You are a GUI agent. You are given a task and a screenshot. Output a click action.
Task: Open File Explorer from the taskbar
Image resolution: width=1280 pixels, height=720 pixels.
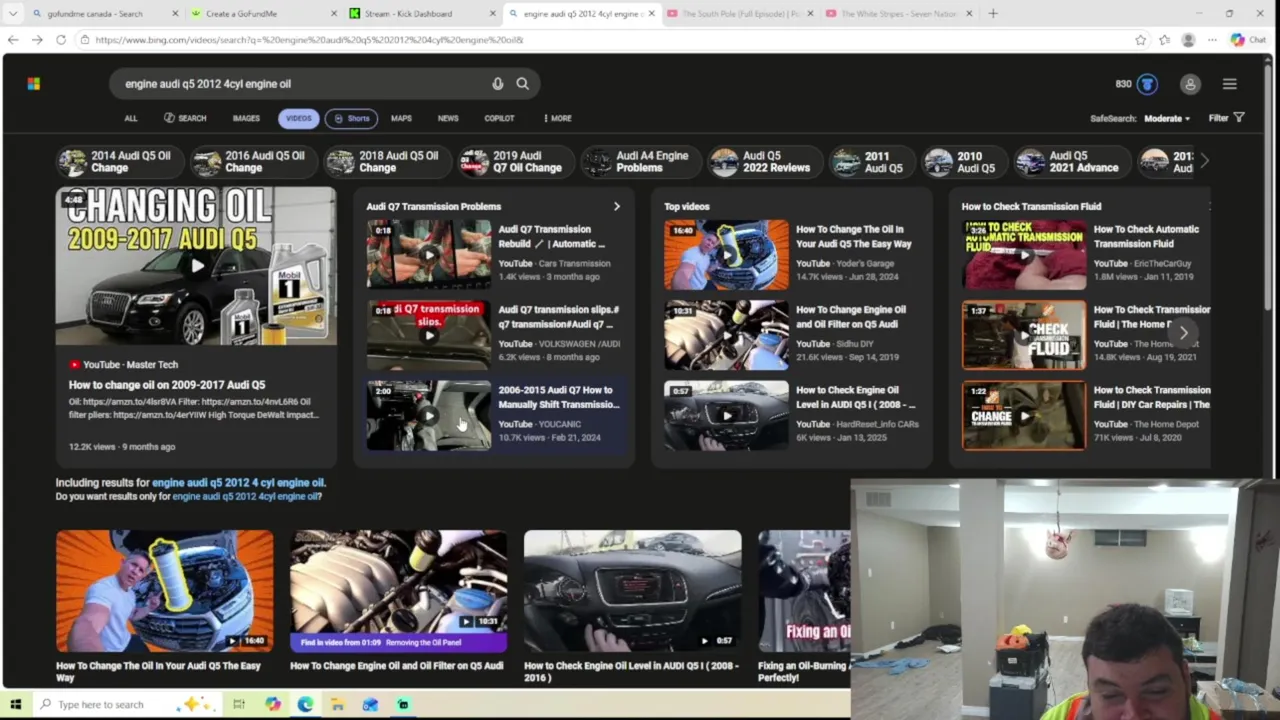[338, 705]
